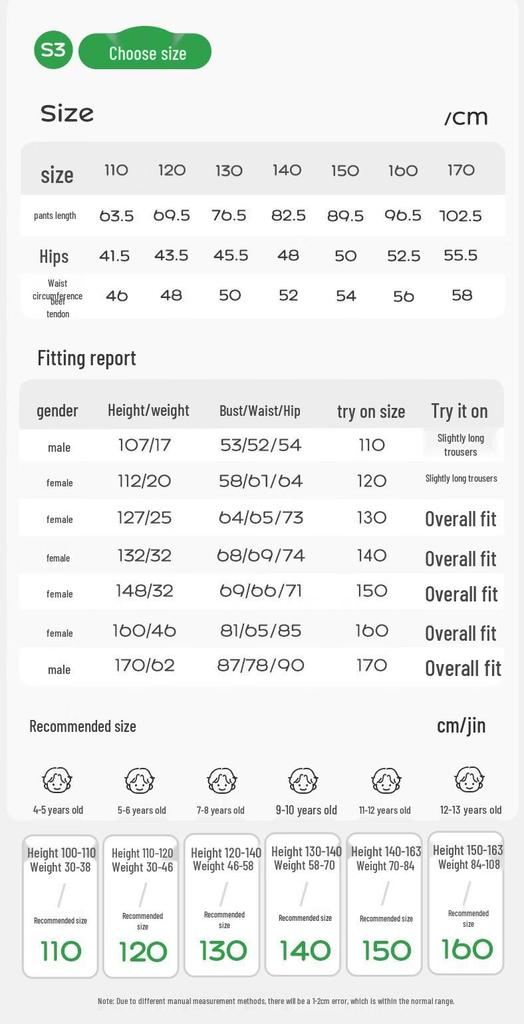Click the green S3 circle badge

click(x=54, y=50)
